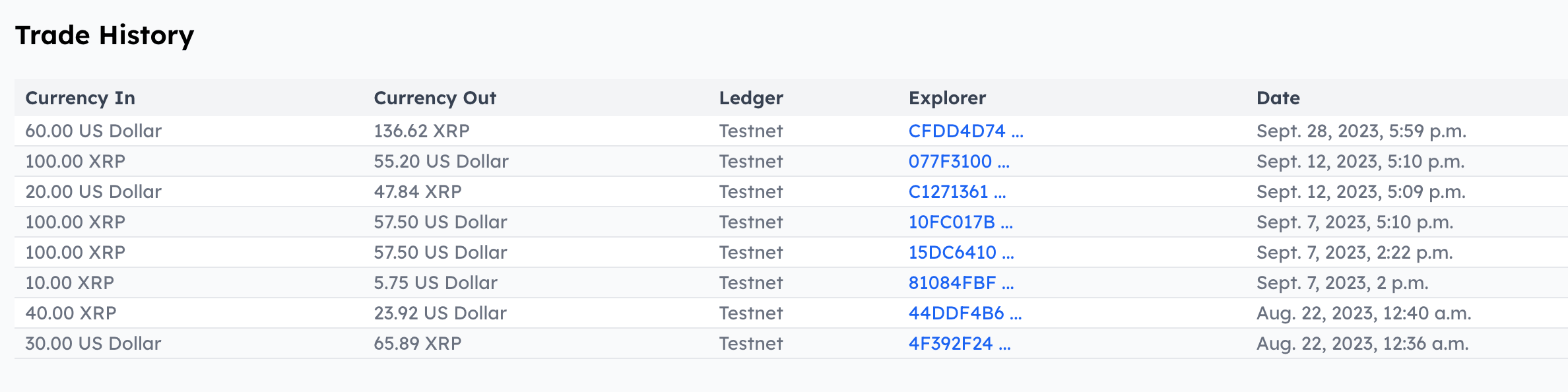Click the Trade History heading
Image resolution: width=1568 pixels, height=392 pixels.
pyautogui.click(x=104, y=36)
